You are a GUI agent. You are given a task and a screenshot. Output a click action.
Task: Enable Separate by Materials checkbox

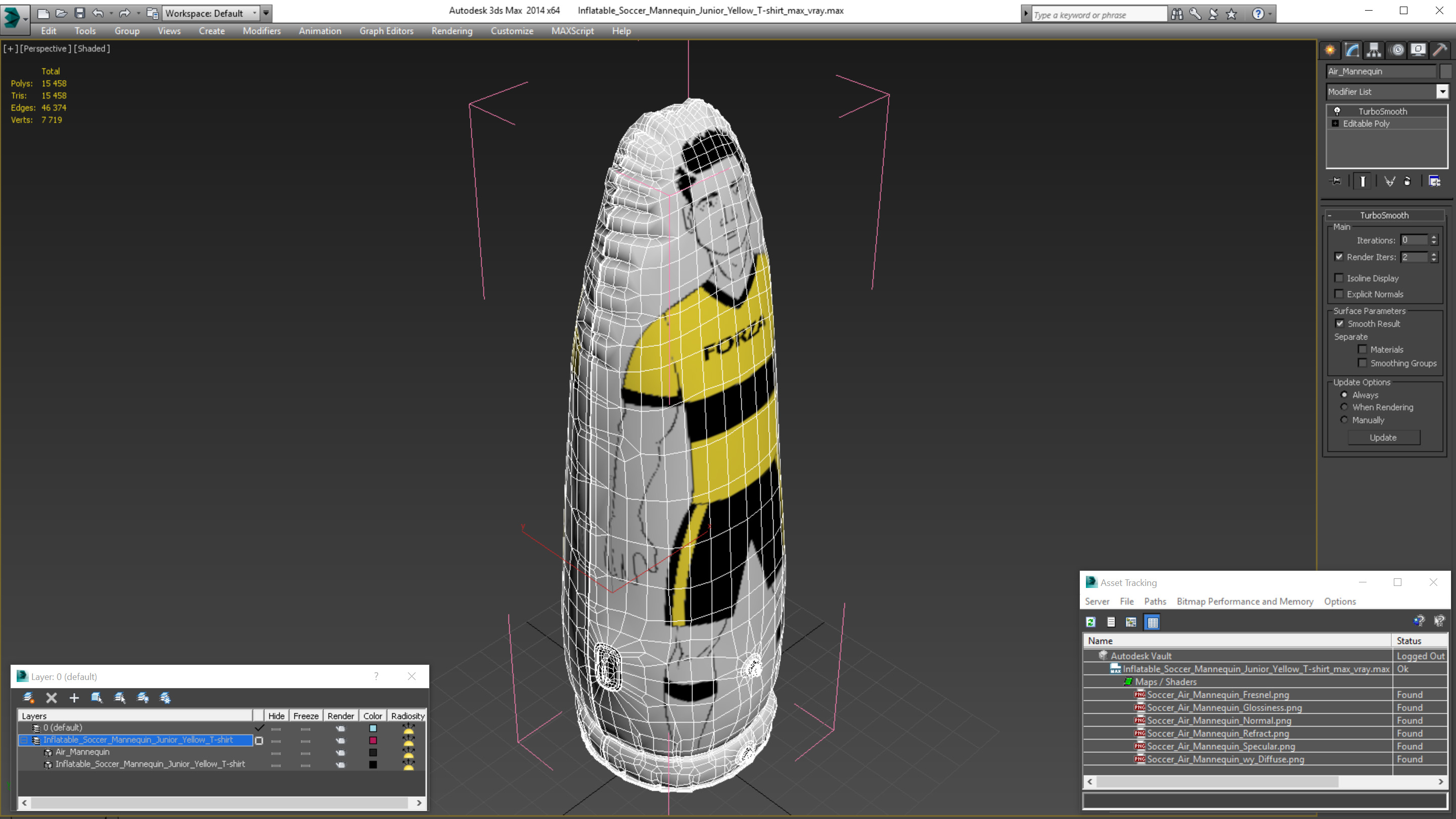tap(1362, 349)
